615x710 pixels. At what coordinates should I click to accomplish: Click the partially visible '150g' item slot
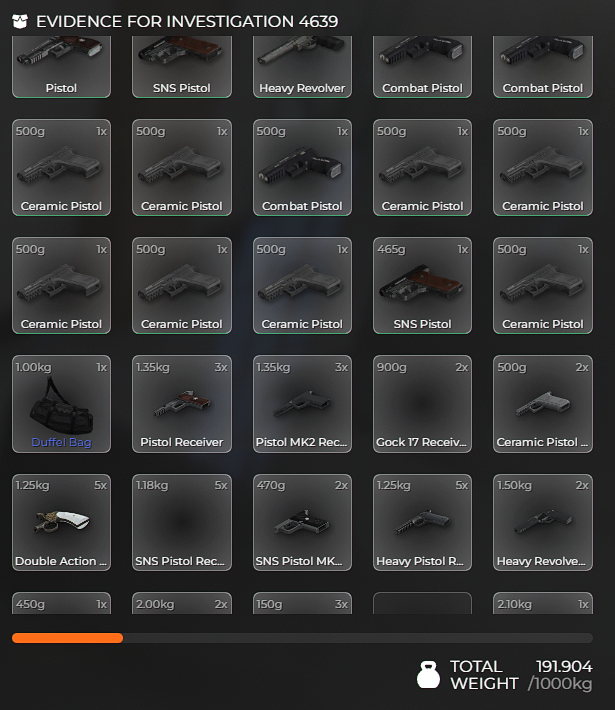302,603
